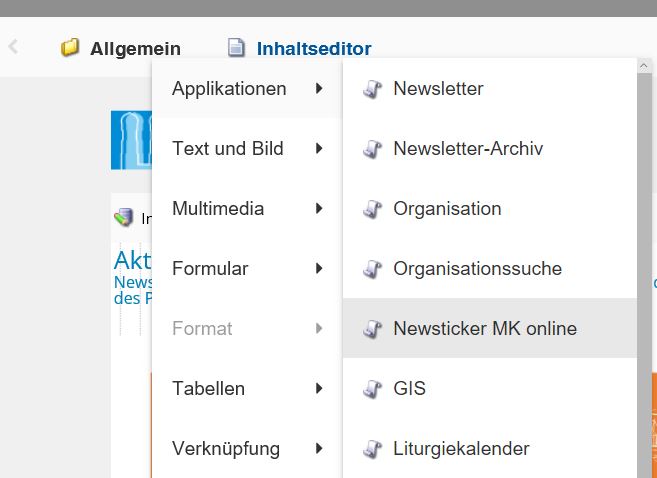Click the icon beside Newsletter-Archiv entry
This screenshot has height=478, width=657.
[372, 149]
